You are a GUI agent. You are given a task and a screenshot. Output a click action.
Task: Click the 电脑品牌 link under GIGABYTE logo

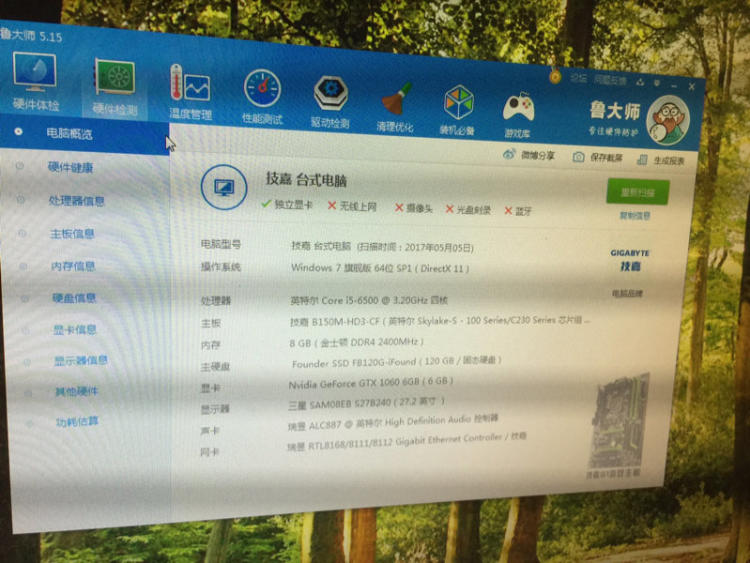627,293
